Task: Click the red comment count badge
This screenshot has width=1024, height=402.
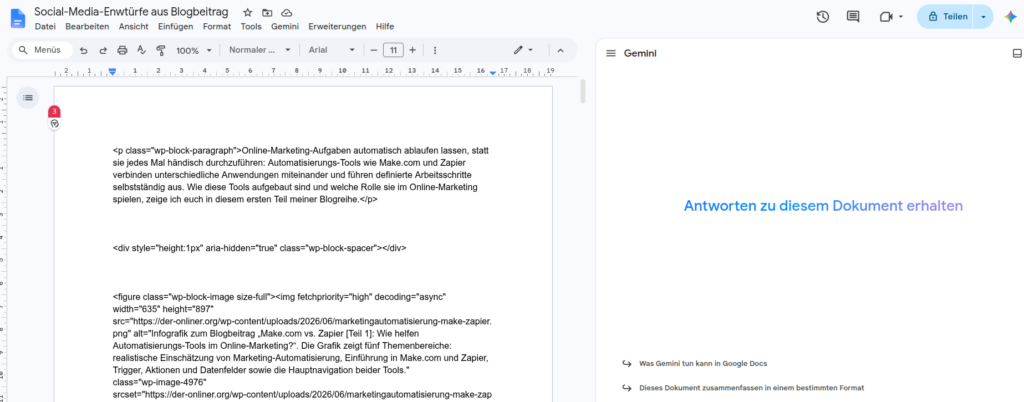Action: point(54,112)
